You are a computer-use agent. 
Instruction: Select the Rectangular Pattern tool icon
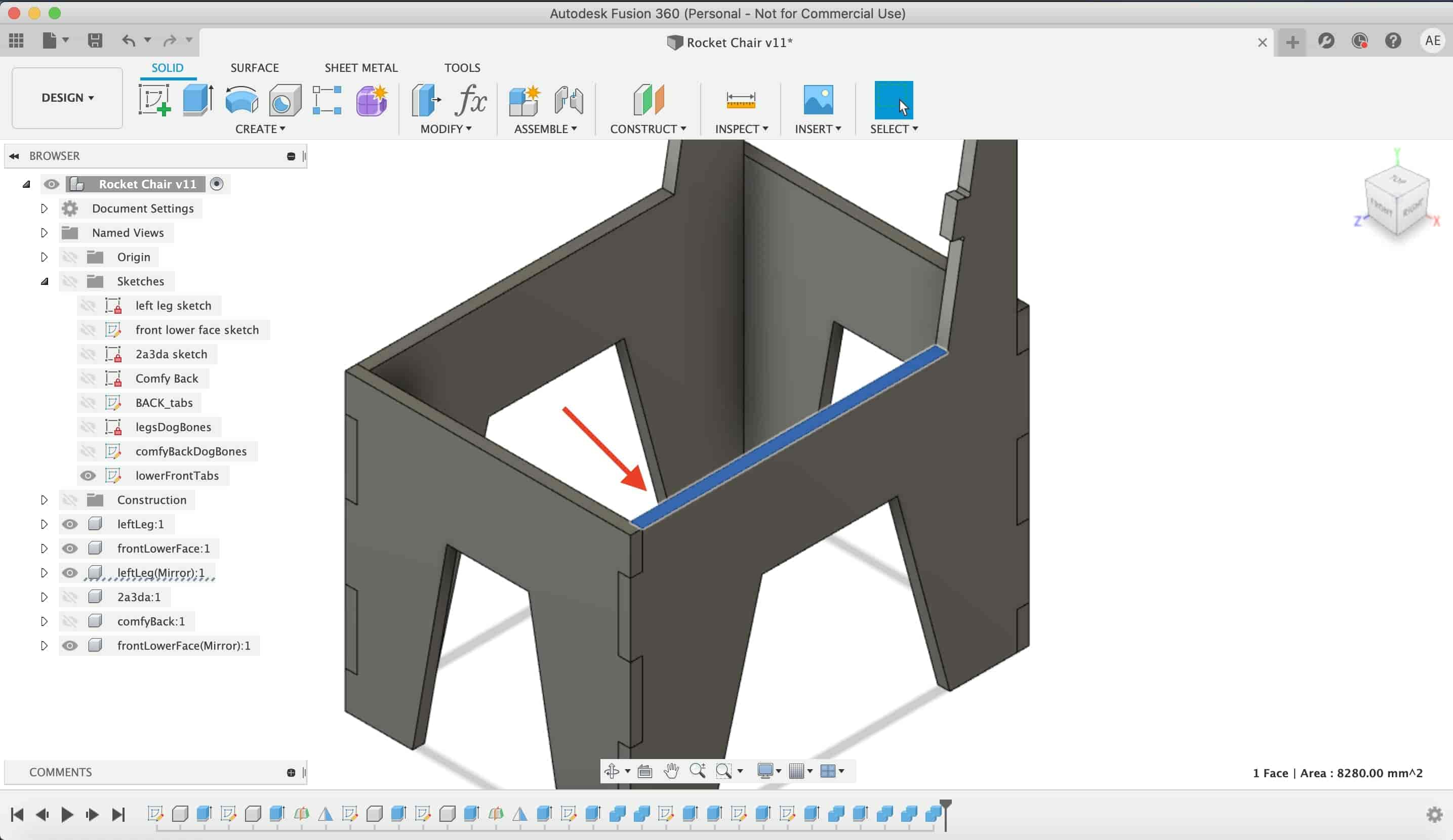click(327, 100)
